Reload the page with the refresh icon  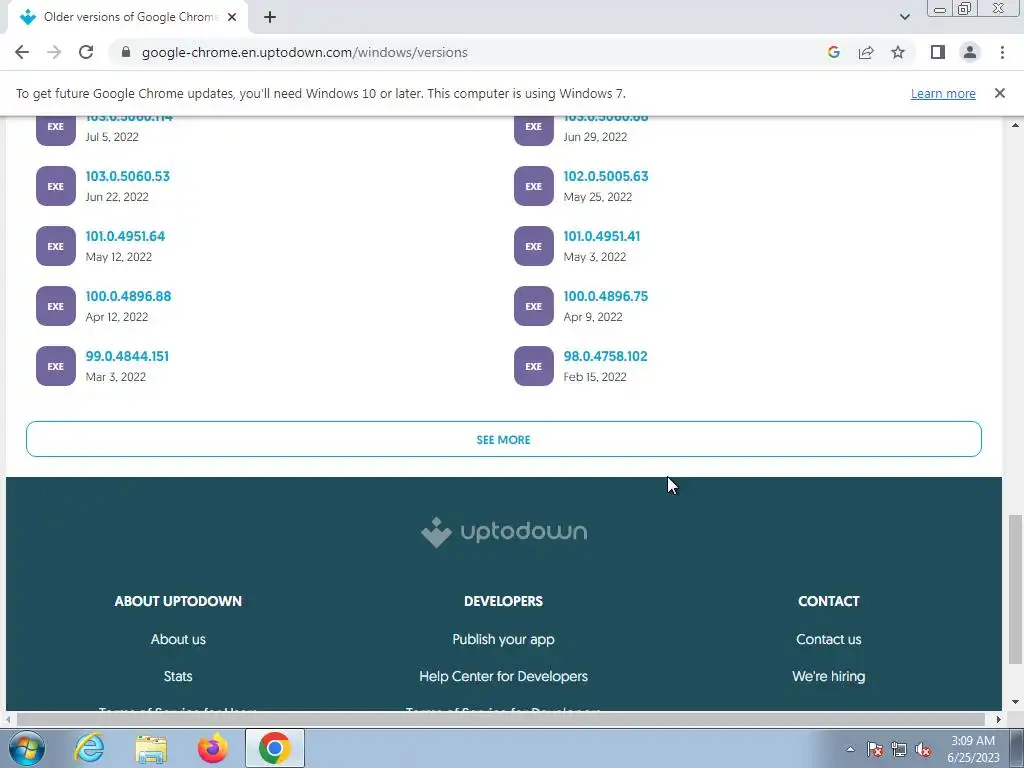click(x=86, y=52)
